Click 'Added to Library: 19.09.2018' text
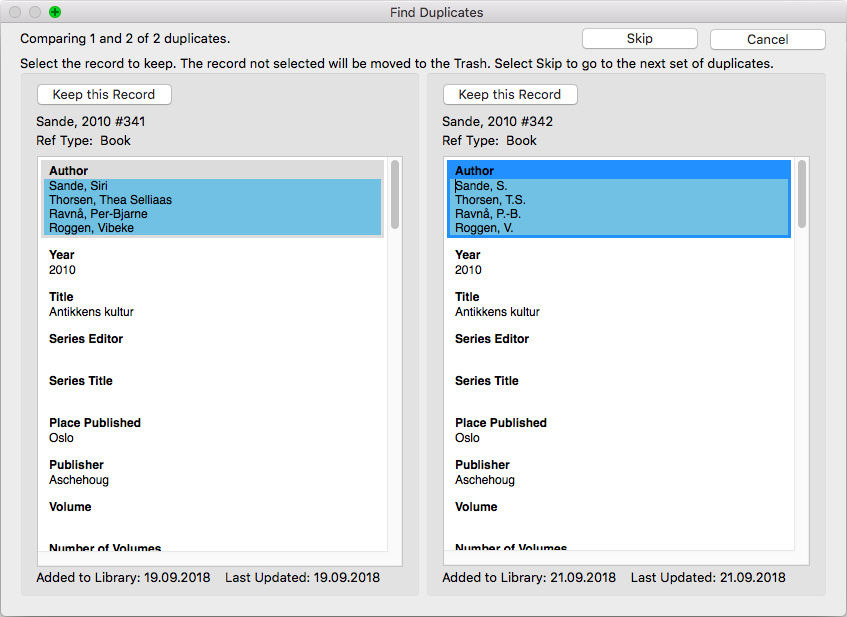Image resolution: width=847 pixels, height=617 pixels. (x=123, y=578)
